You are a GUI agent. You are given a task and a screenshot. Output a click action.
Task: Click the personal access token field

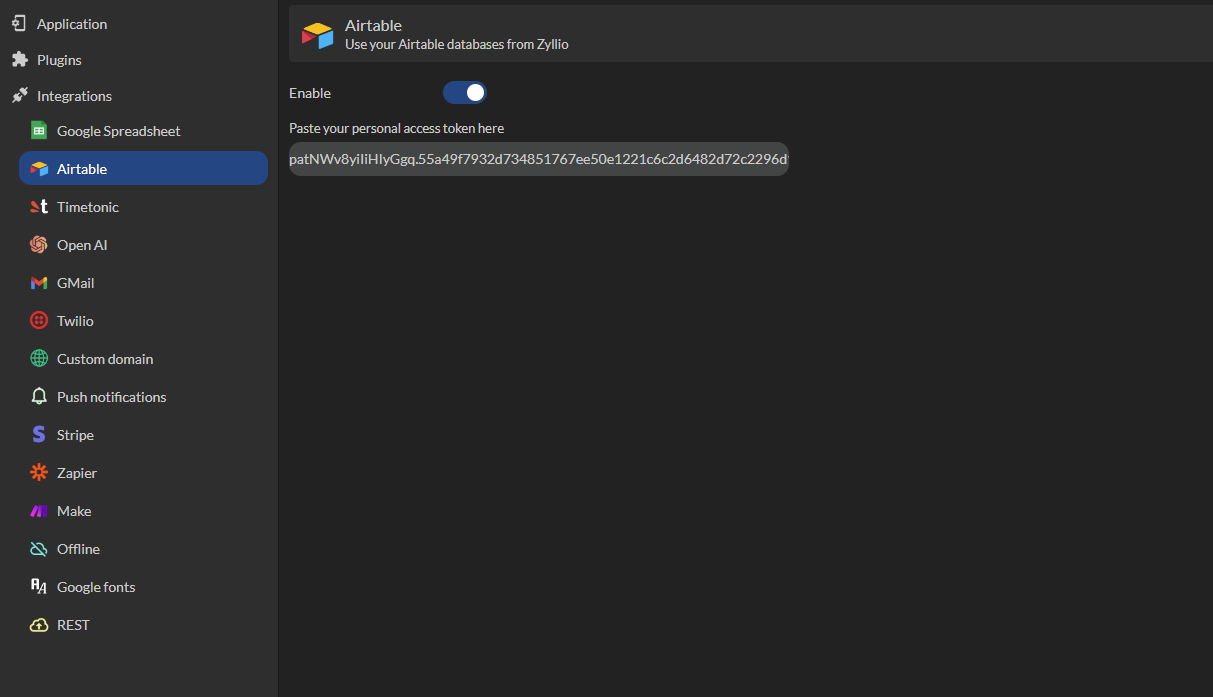click(539, 159)
